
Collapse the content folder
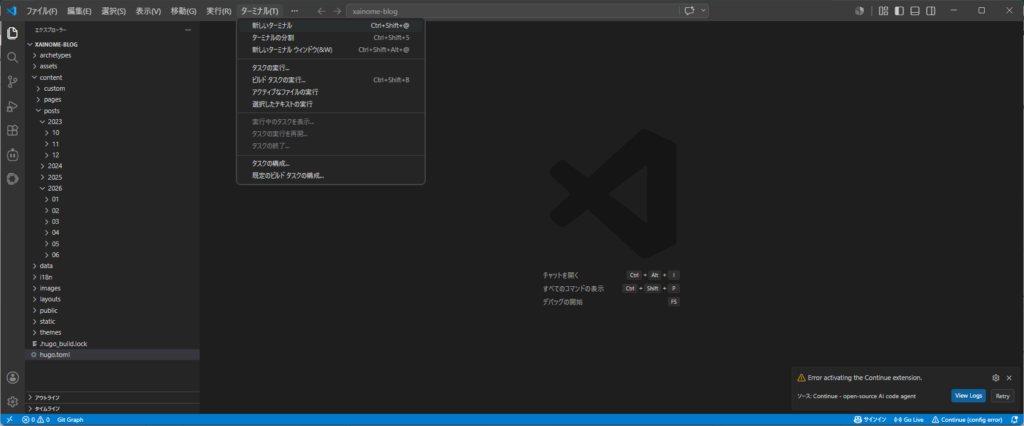click(x=112, y=77)
